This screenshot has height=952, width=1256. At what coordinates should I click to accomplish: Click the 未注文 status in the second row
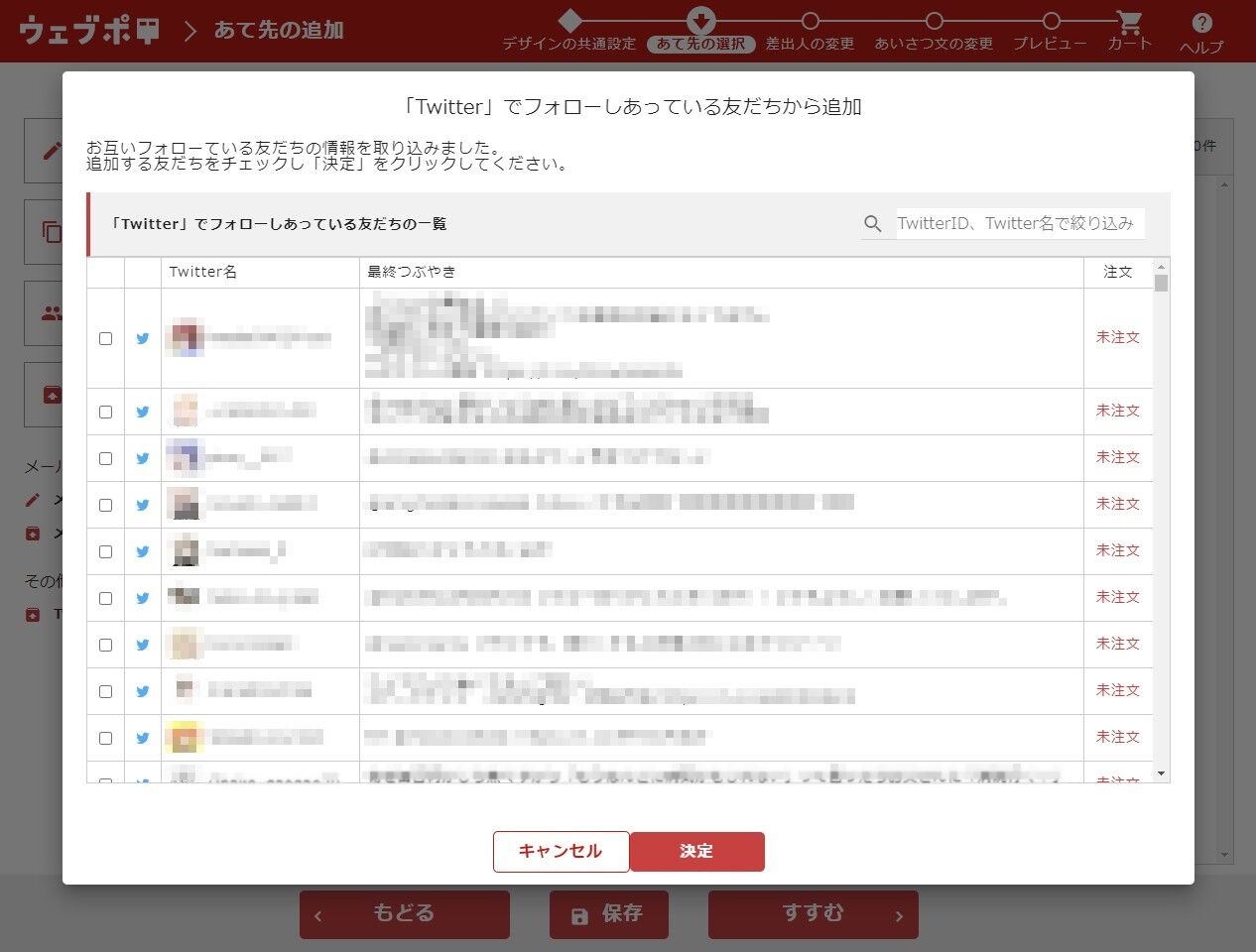point(1118,411)
